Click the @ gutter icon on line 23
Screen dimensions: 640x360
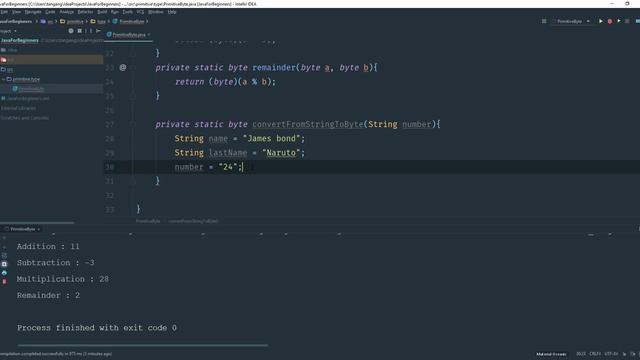click(x=122, y=67)
